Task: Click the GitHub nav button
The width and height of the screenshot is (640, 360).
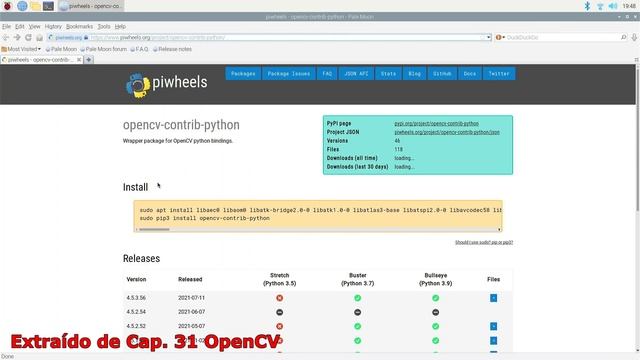Action: click(442, 73)
